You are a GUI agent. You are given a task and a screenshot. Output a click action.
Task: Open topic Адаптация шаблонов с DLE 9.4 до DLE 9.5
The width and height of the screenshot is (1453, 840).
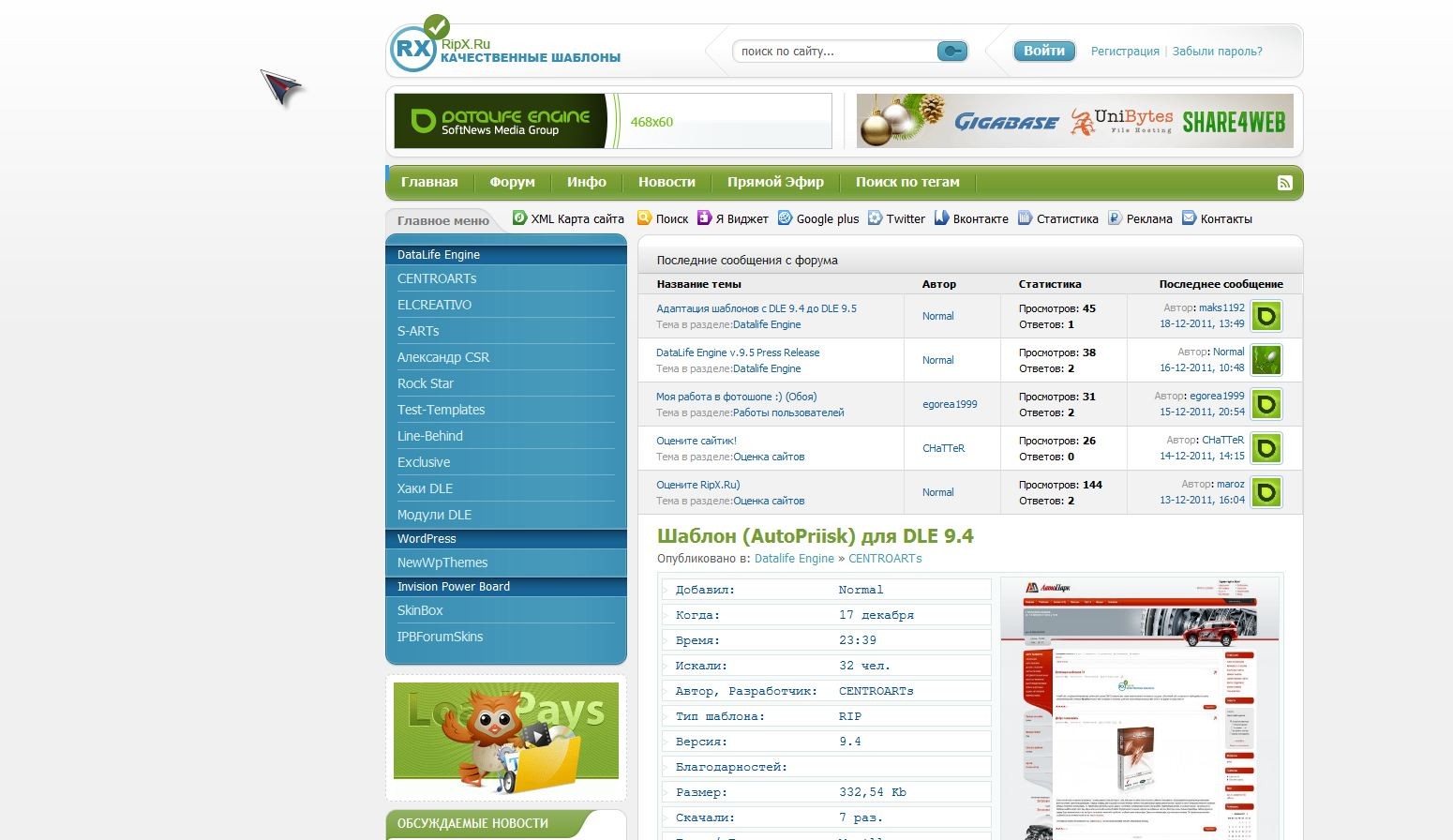click(756, 308)
